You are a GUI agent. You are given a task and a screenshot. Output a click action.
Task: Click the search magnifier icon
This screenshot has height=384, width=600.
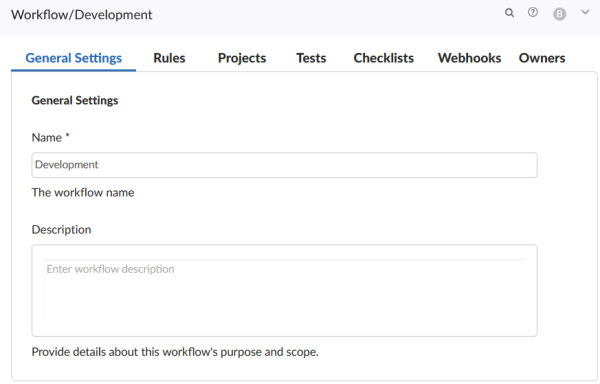pyautogui.click(x=509, y=13)
